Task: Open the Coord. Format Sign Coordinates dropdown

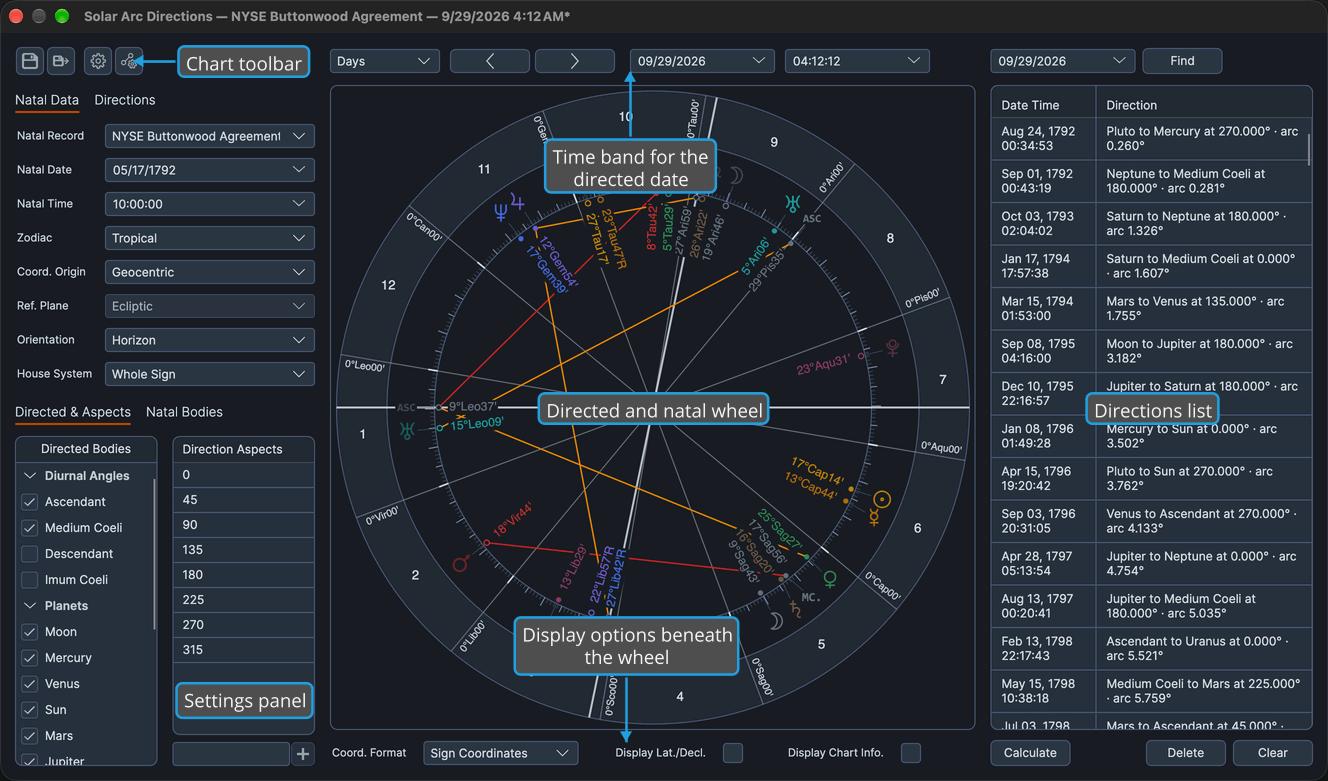Action: [501, 753]
